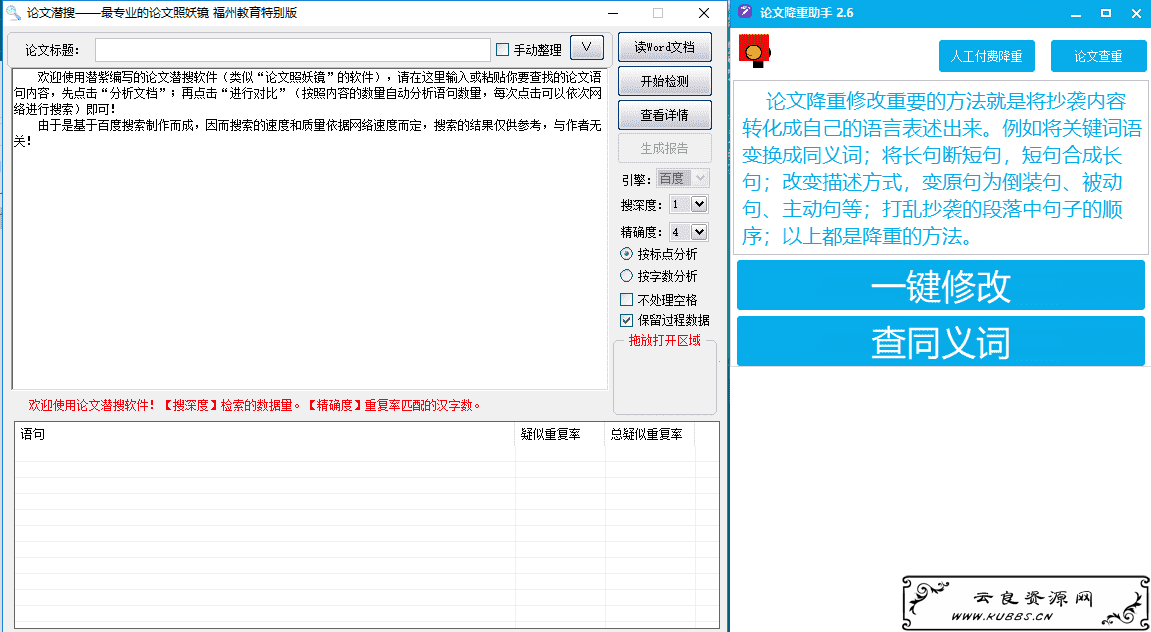
Task: Open the disabled 引擎 百度 dropdown
Action: (682, 178)
